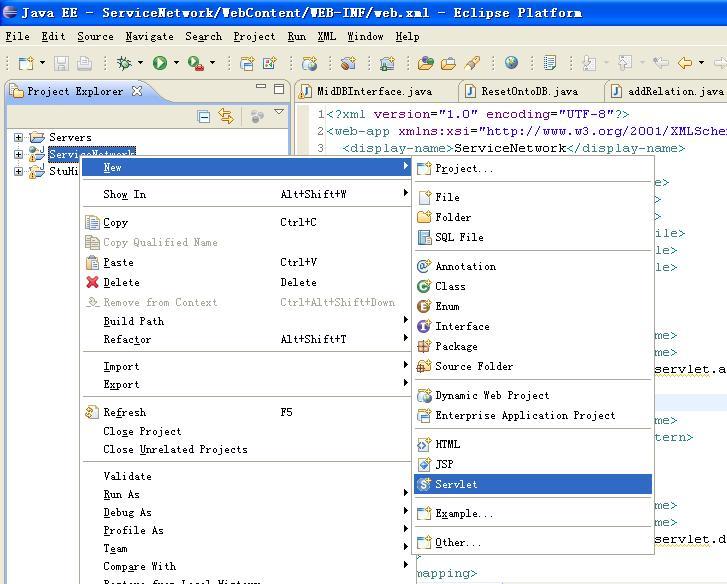The height and width of the screenshot is (584, 727).
Task: Click the Open Web Browser globe icon
Action: (511, 62)
